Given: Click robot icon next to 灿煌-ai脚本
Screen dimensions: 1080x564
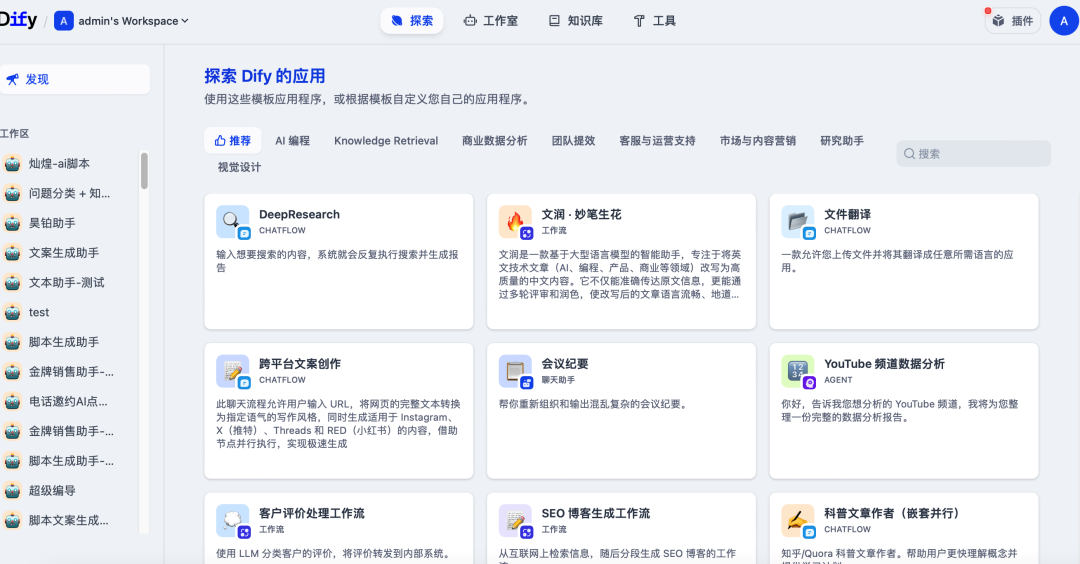Looking at the screenshot, I should [12, 164].
